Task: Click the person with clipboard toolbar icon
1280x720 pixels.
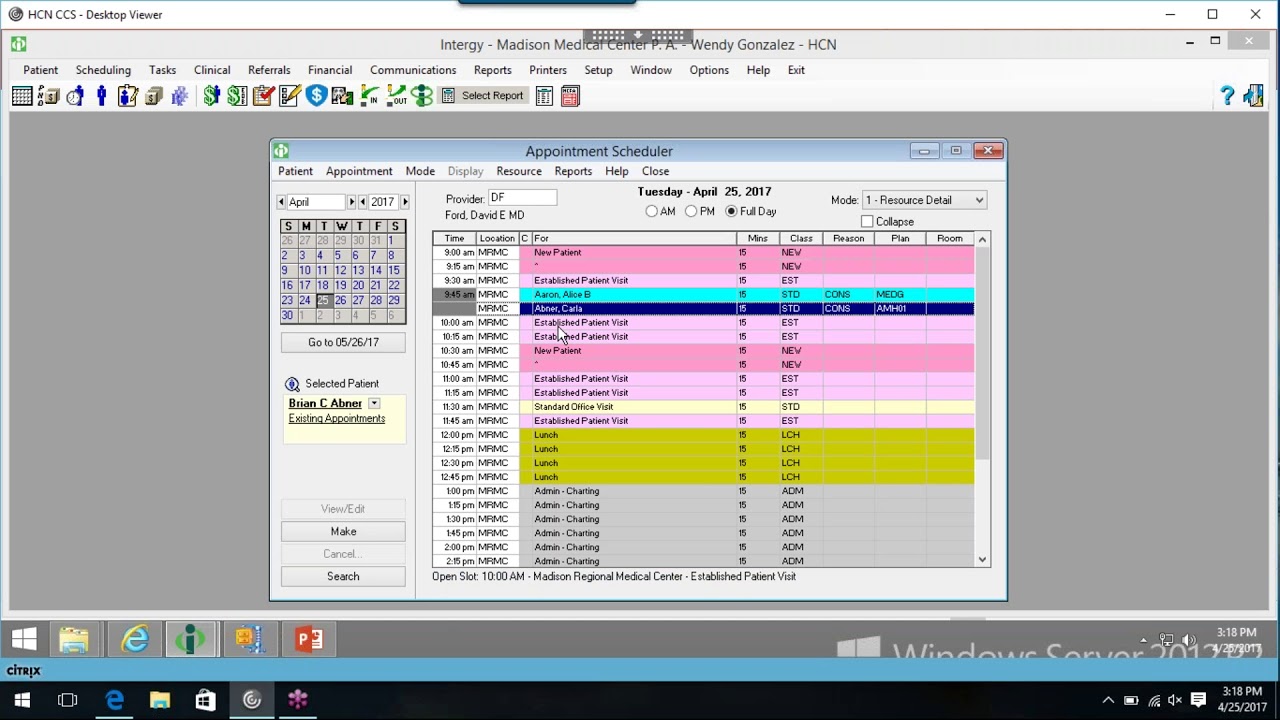Action: [x=127, y=96]
